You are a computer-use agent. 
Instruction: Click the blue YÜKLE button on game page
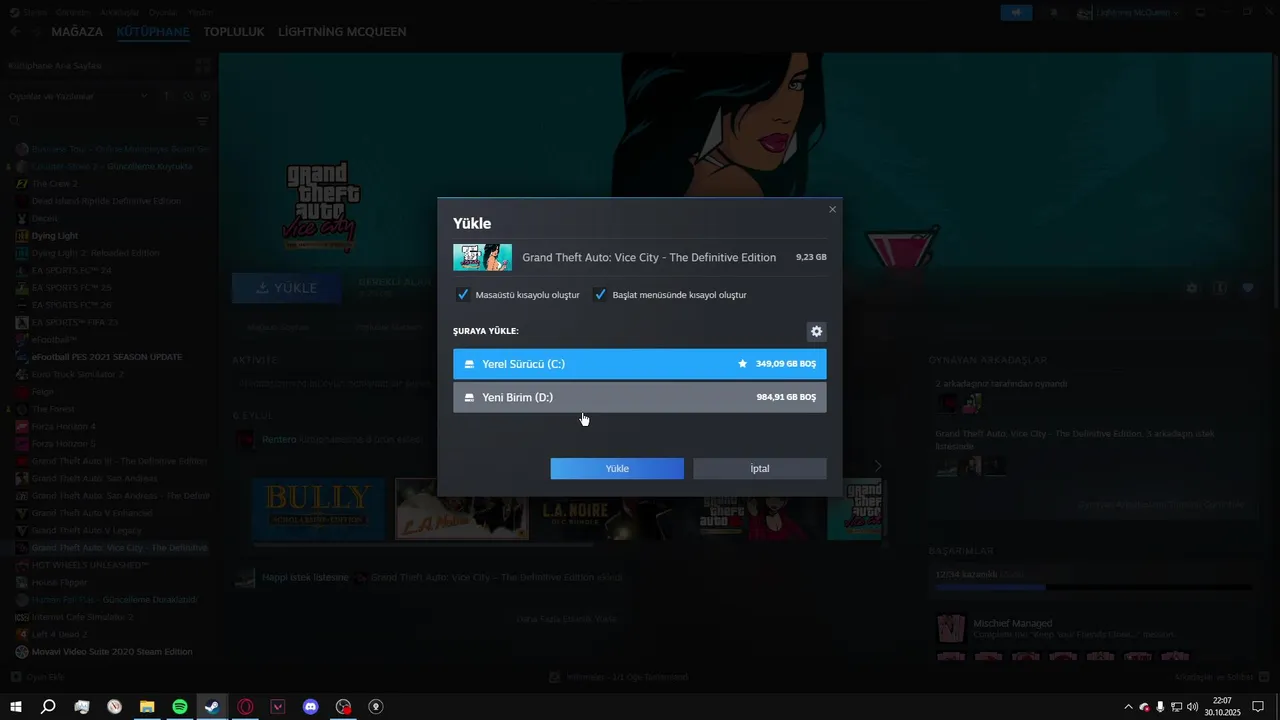[x=287, y=288]
